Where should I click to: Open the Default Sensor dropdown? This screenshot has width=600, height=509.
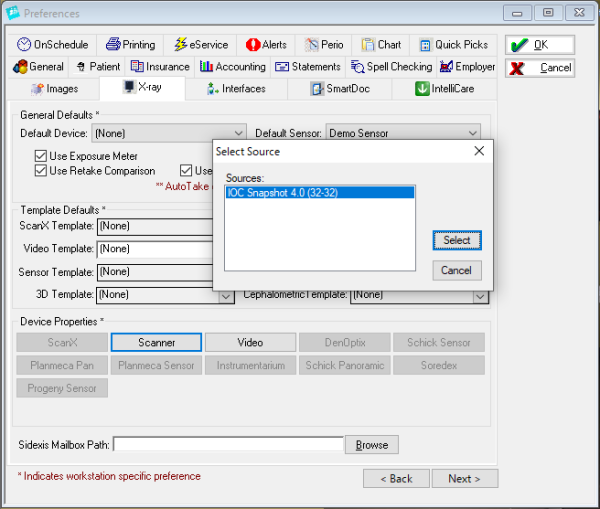(472, 133)
